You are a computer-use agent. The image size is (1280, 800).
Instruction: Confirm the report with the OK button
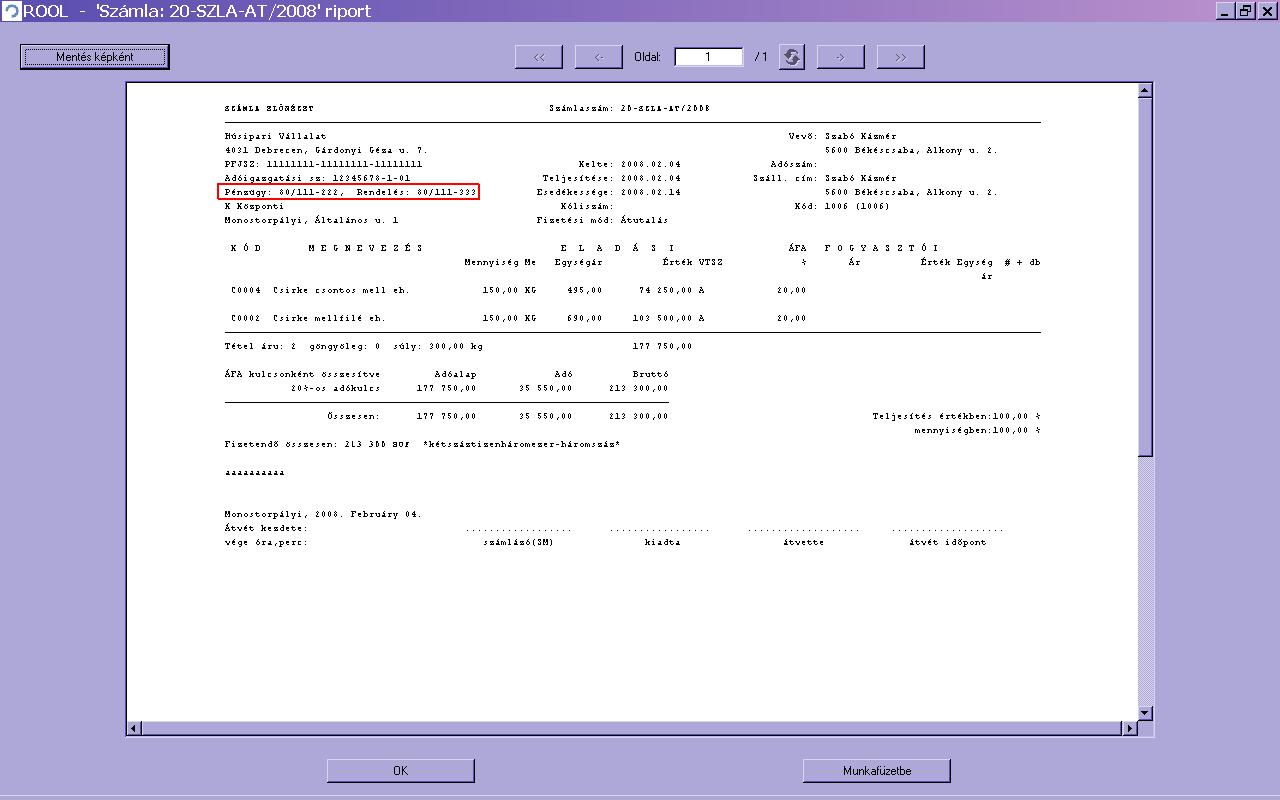tap(400, 771)
